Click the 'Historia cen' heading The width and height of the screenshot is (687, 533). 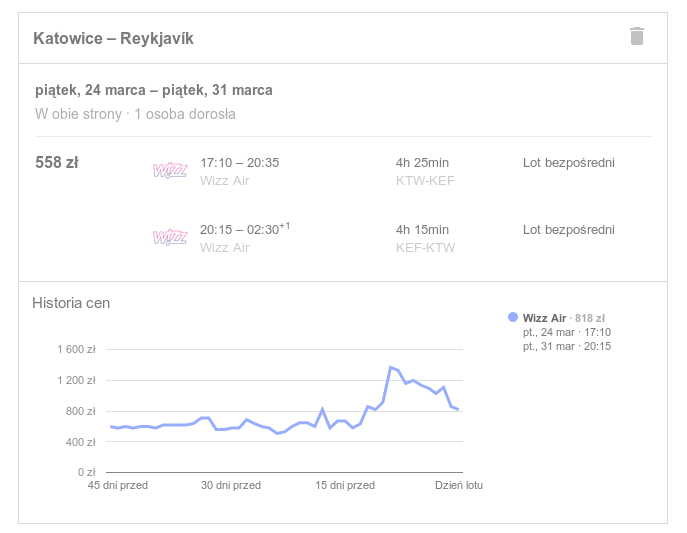71,303
